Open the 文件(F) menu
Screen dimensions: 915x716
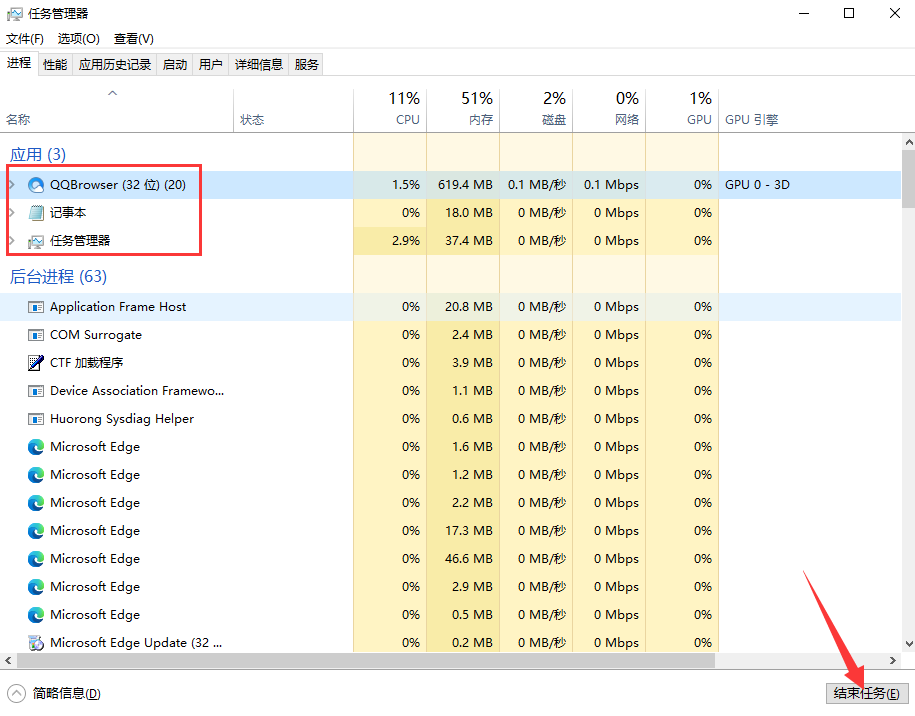[25, 39]
